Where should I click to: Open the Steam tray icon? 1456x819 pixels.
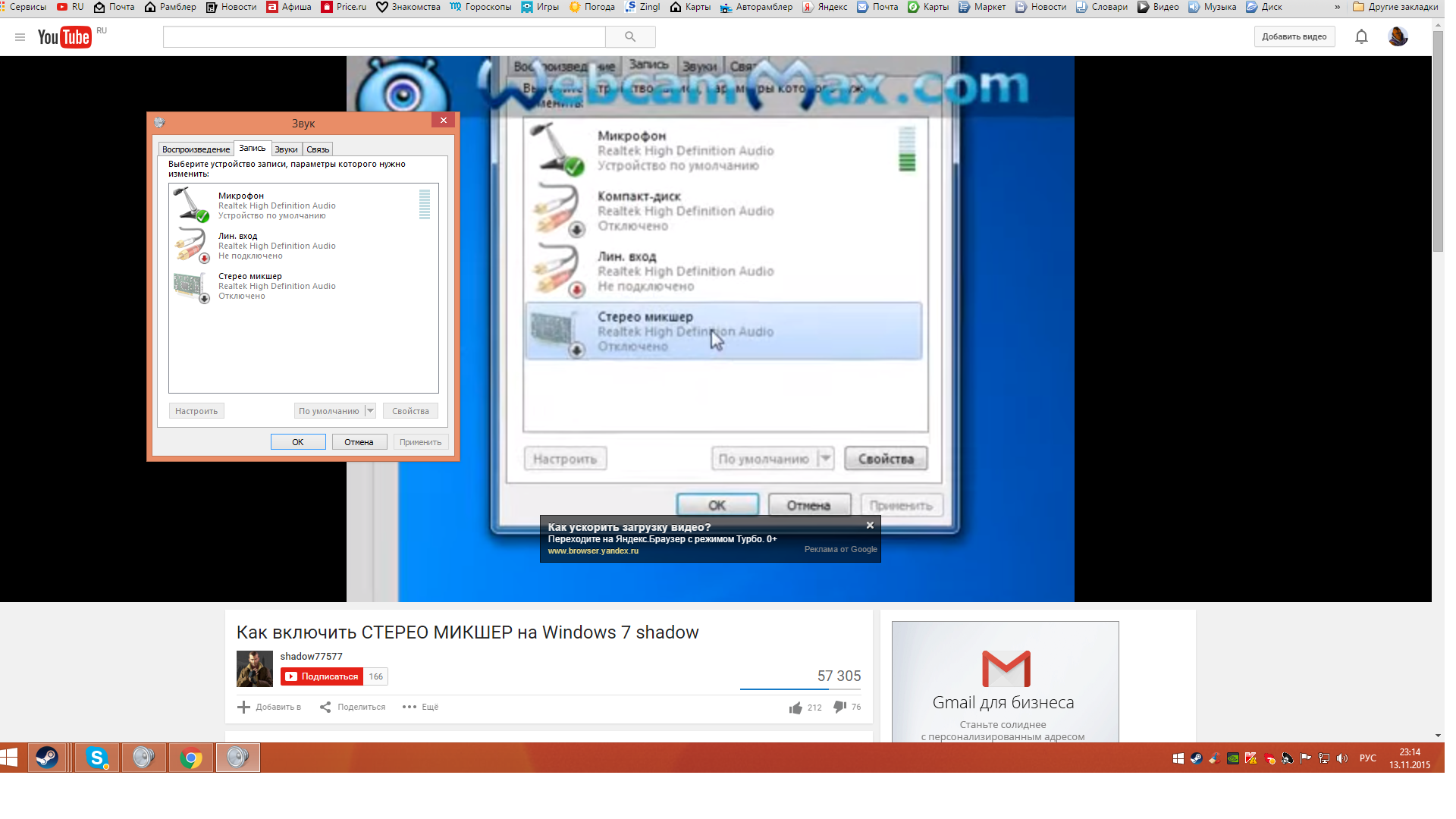[x=1196, y=758]
